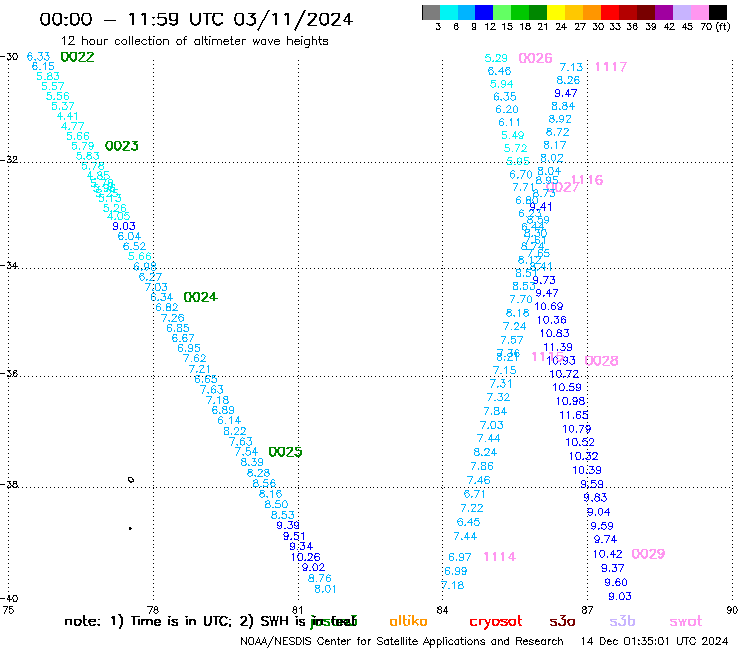740x650 pixels.
Task: Click the wave height value 6.33
Action: [x=38, y=57]
